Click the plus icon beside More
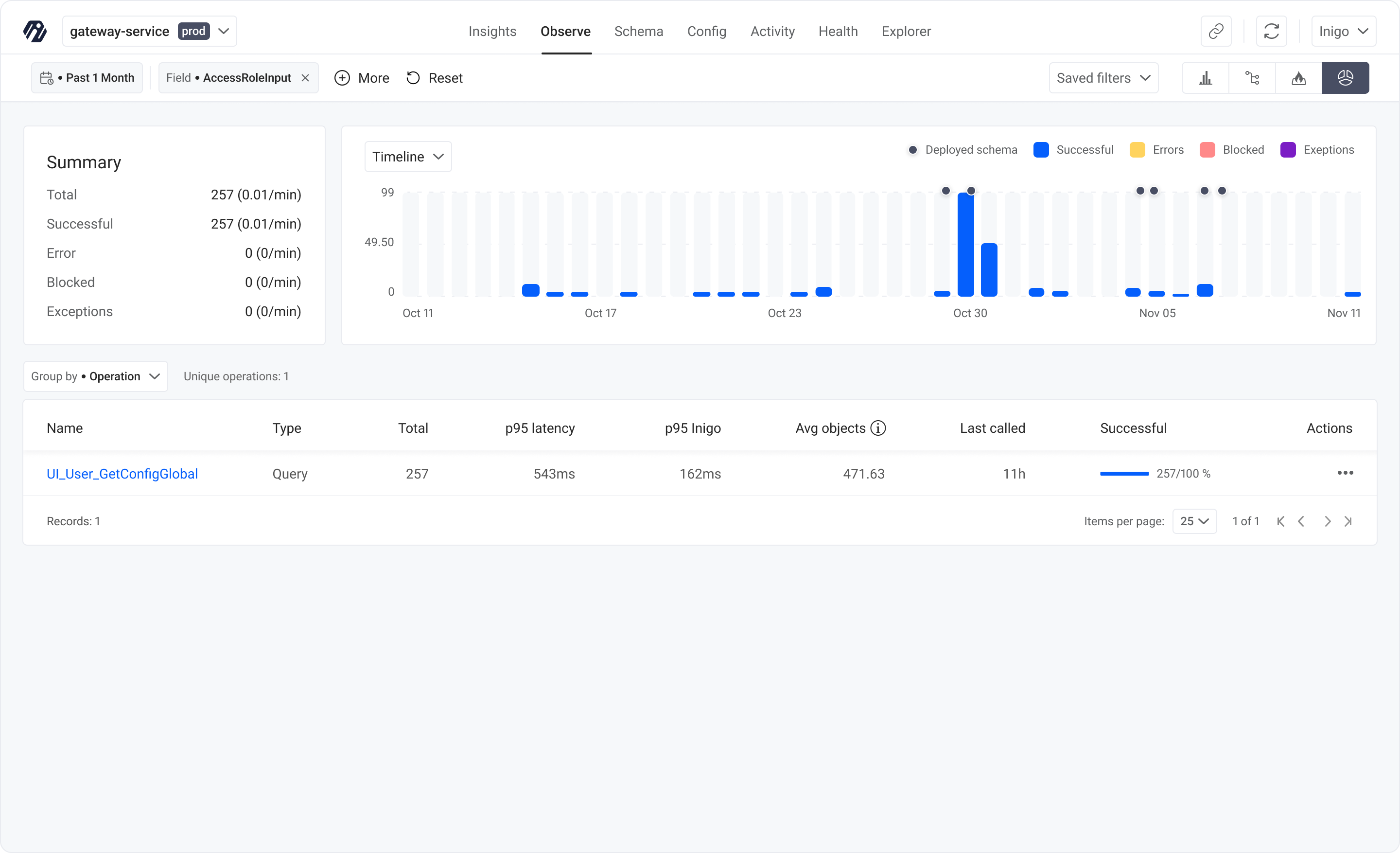This screenshot has height=853, width=1400. (342, 78)
